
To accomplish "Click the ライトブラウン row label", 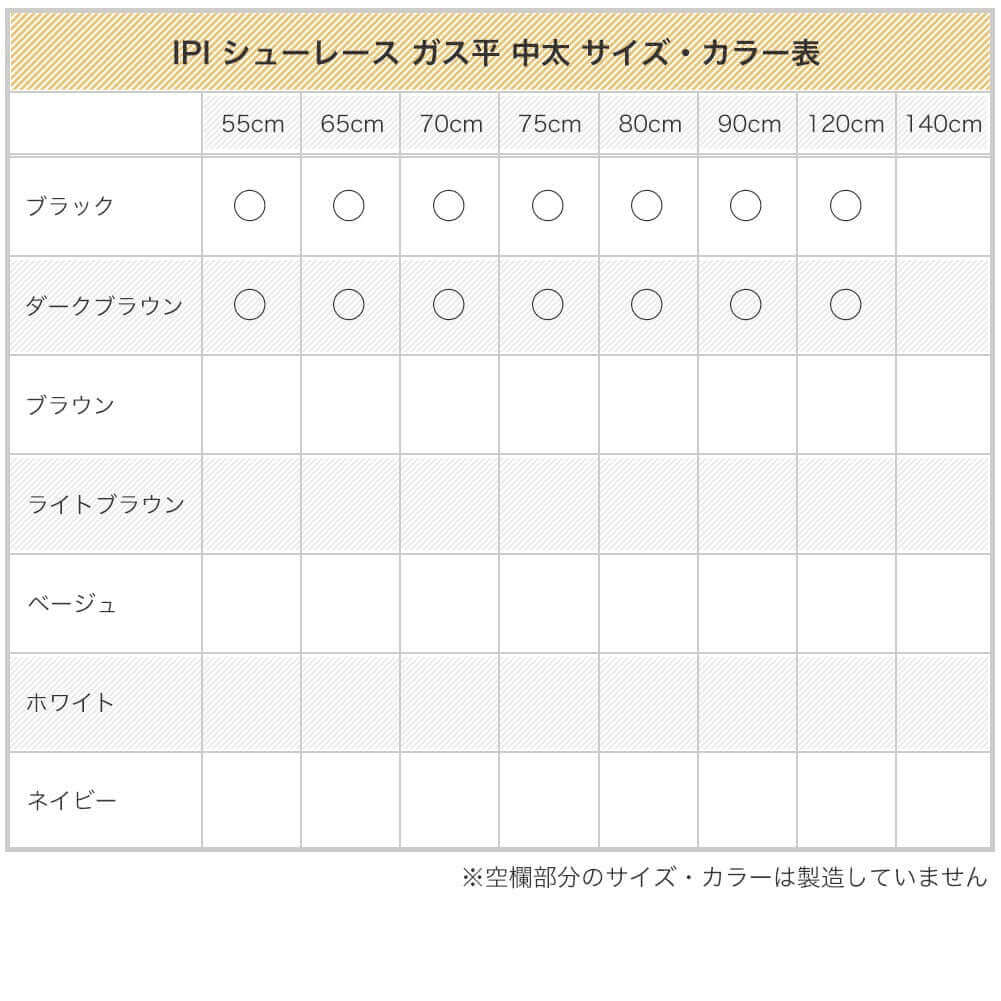I will [x=105, y=504].
